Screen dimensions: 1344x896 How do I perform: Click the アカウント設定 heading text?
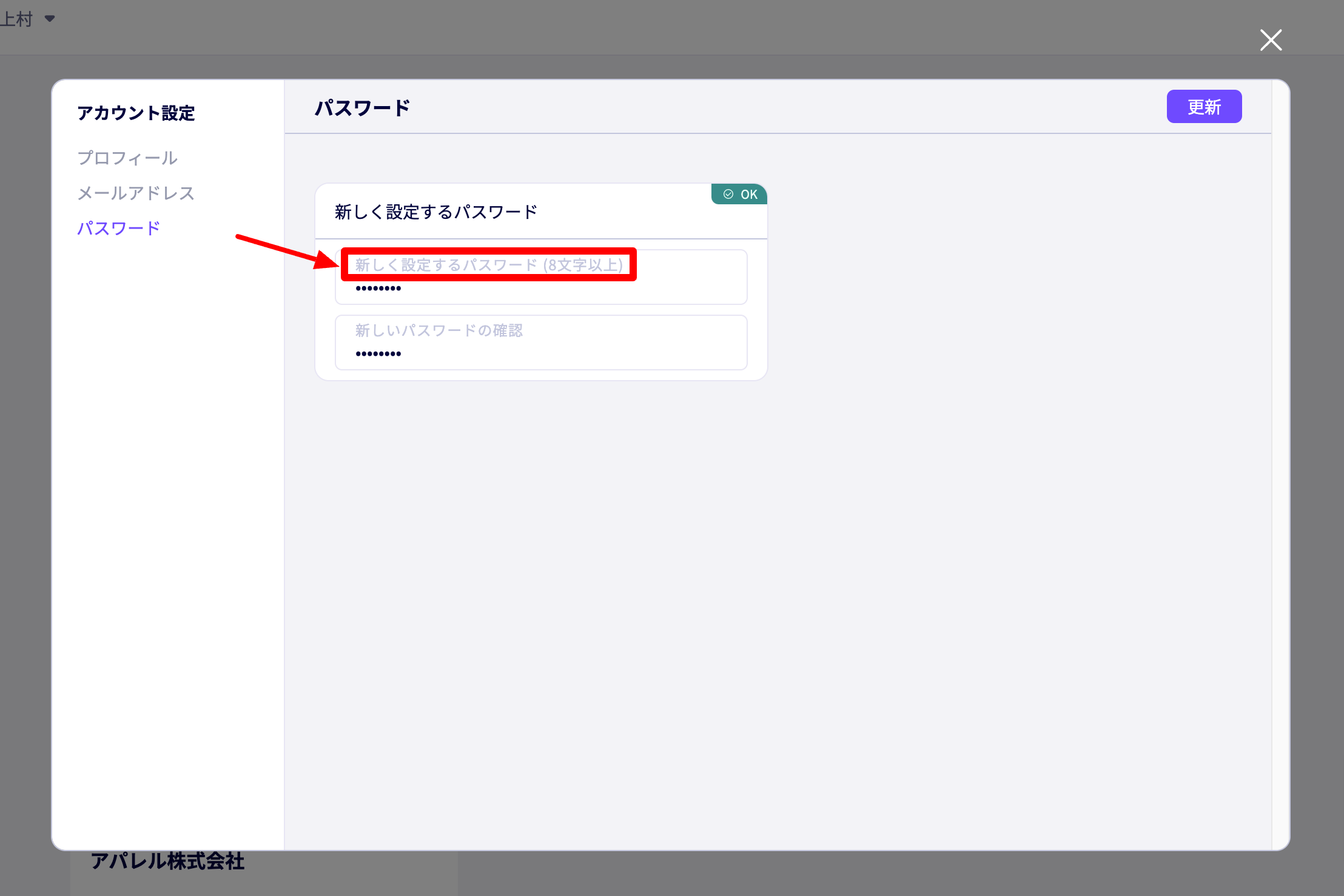click(136, 113)
